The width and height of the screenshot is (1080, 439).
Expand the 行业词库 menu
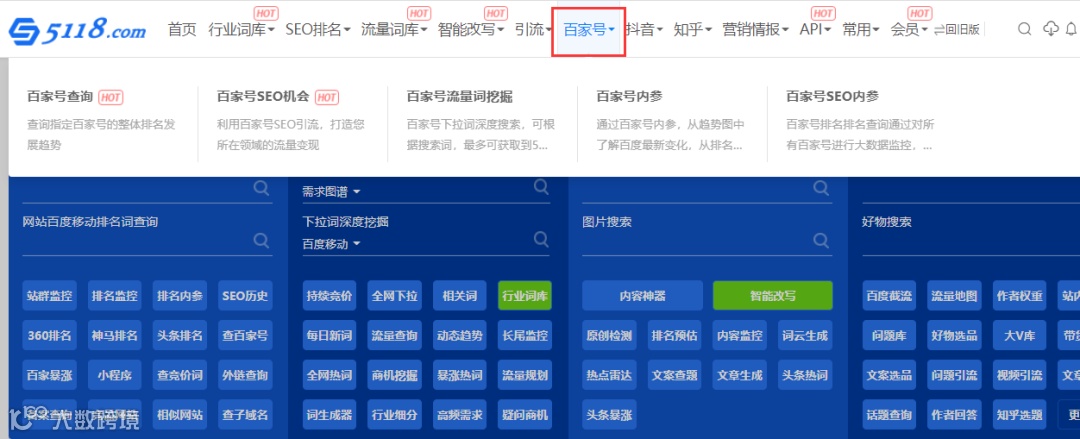point(241,30)
